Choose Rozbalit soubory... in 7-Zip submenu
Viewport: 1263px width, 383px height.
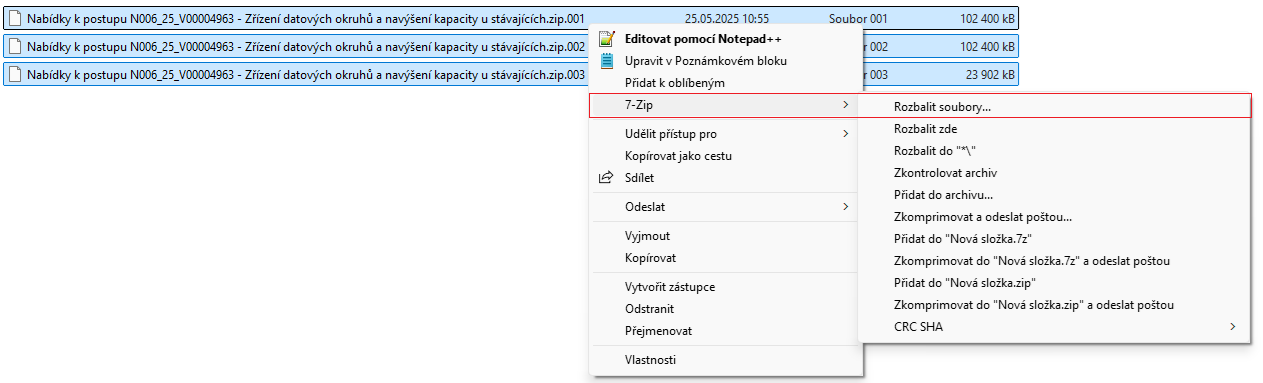[1054, 106]
